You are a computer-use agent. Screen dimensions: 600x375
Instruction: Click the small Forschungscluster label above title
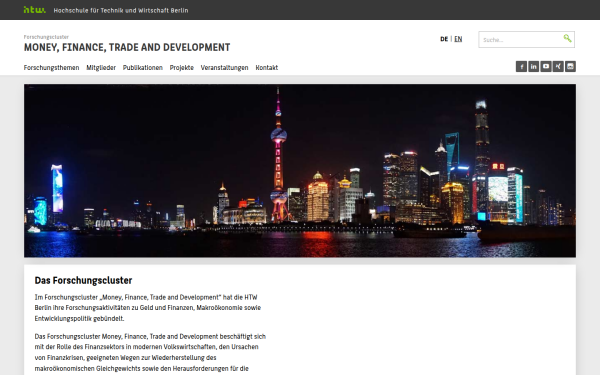pyautogui.click(x=46, y=37)
